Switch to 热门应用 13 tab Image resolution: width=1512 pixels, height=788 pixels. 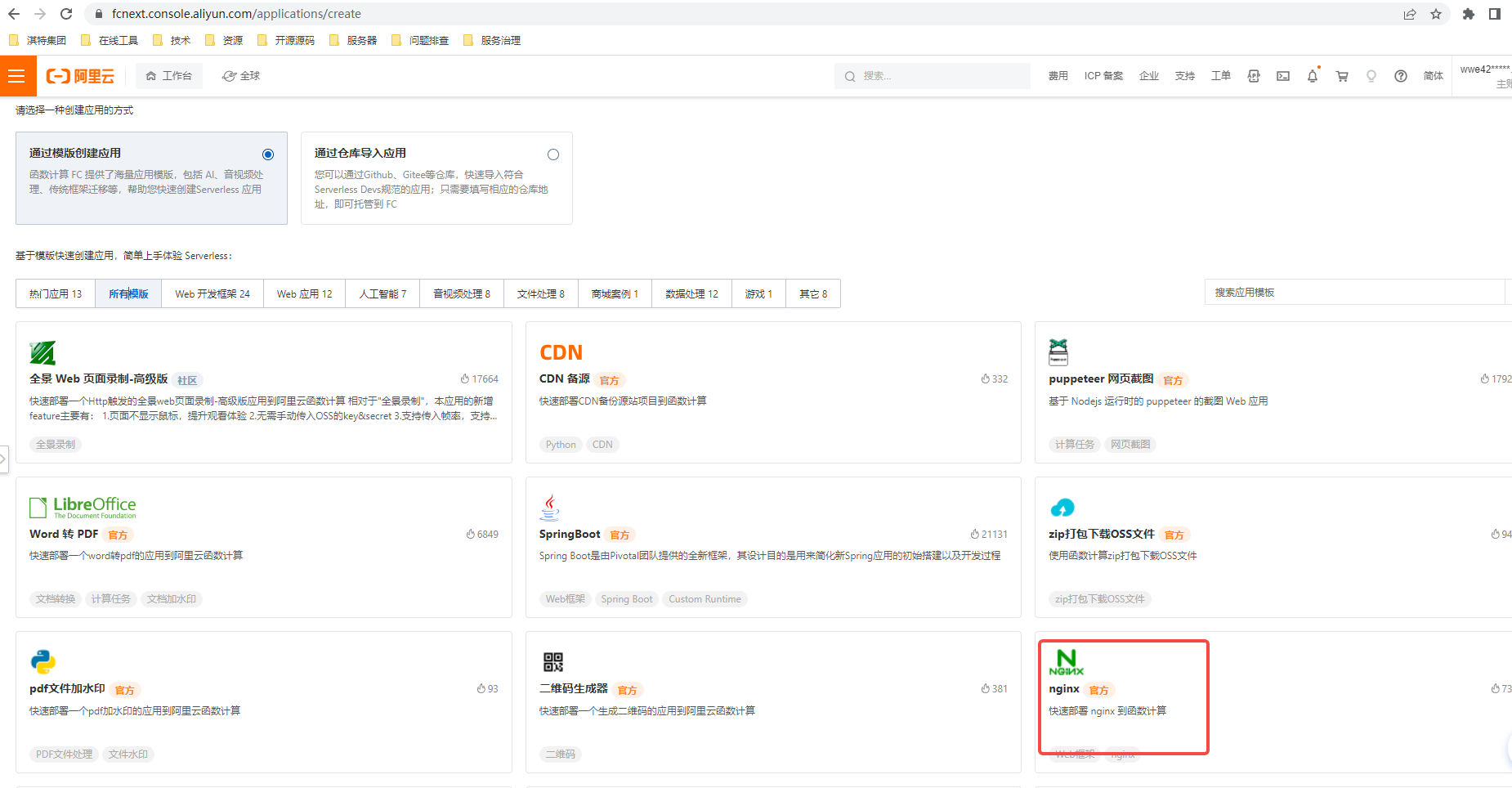point(56,293)
